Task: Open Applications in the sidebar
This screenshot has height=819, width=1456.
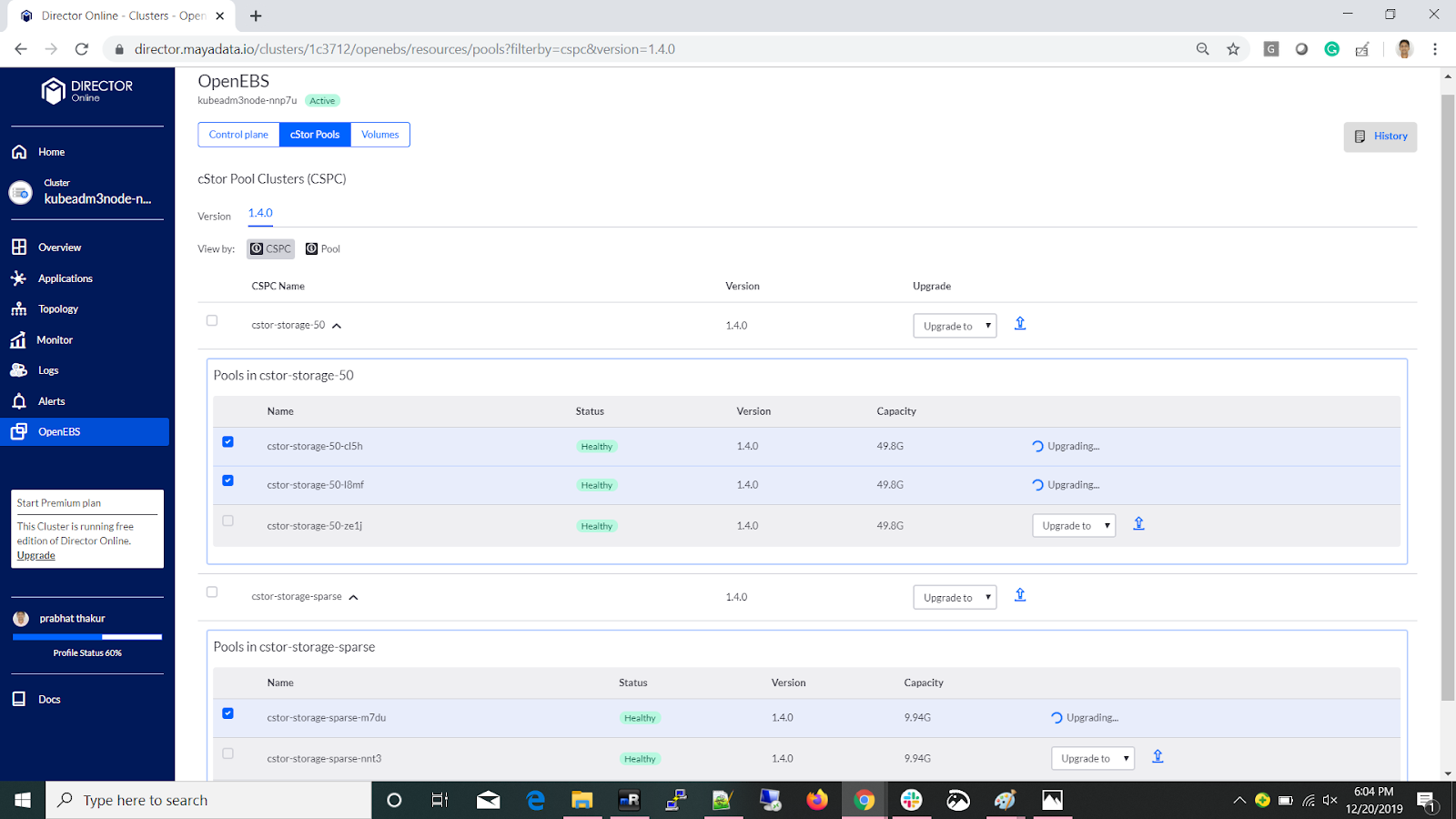Action: click(x=65, y=278)
